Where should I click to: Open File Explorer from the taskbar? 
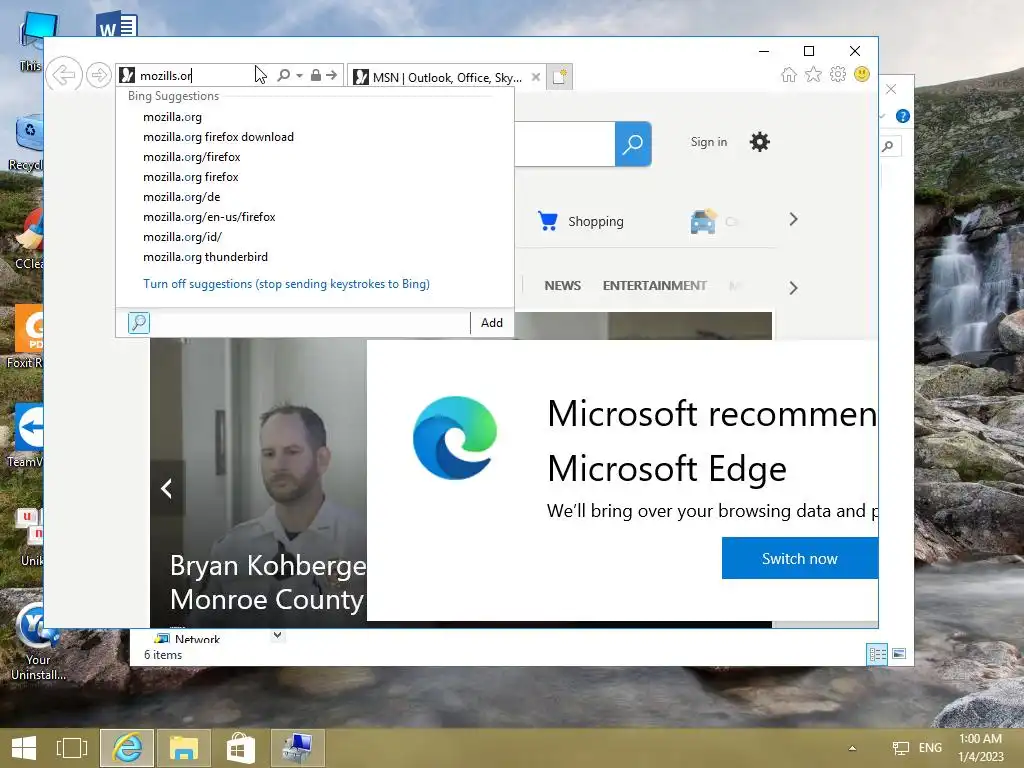tap(184, 748)
